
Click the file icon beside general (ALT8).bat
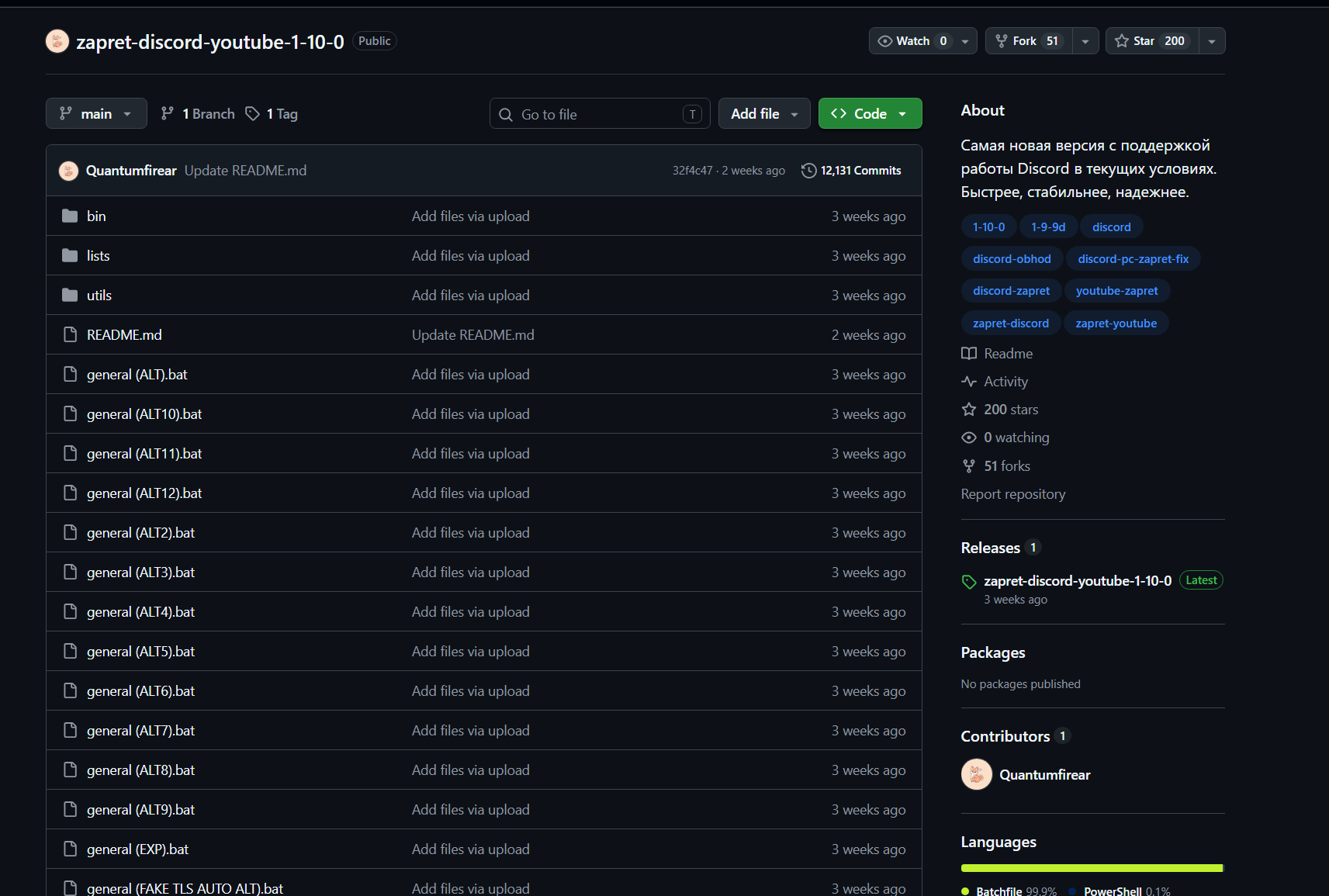point(70,770)
